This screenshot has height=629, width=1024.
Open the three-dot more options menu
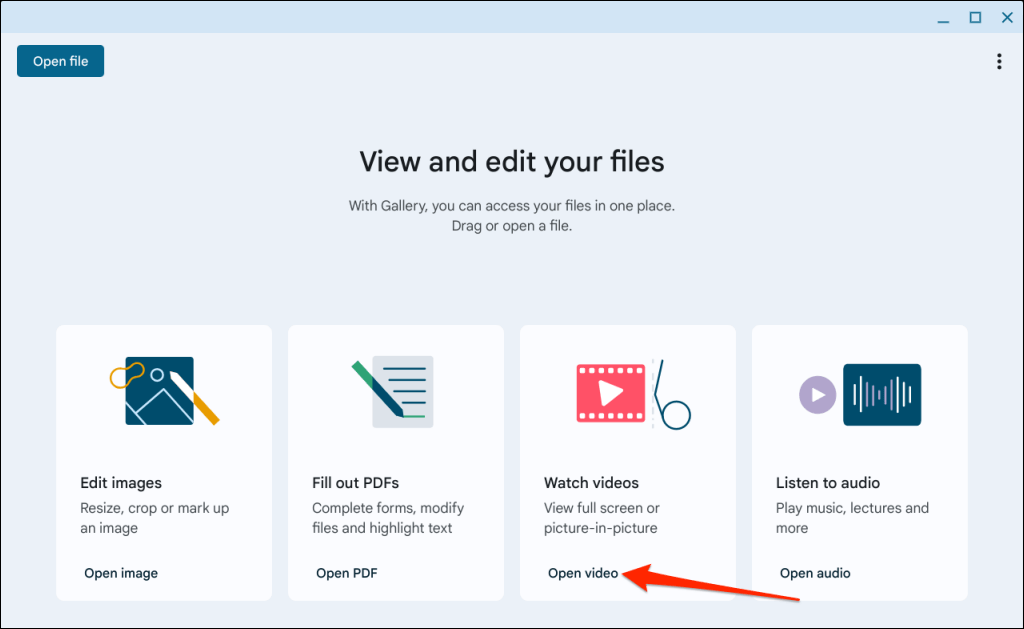pos(998,62)
